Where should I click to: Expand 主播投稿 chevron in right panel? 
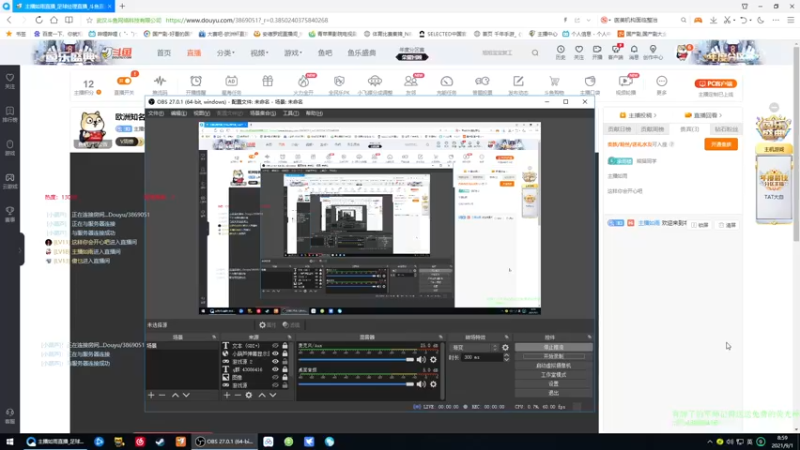pos(655,115)
